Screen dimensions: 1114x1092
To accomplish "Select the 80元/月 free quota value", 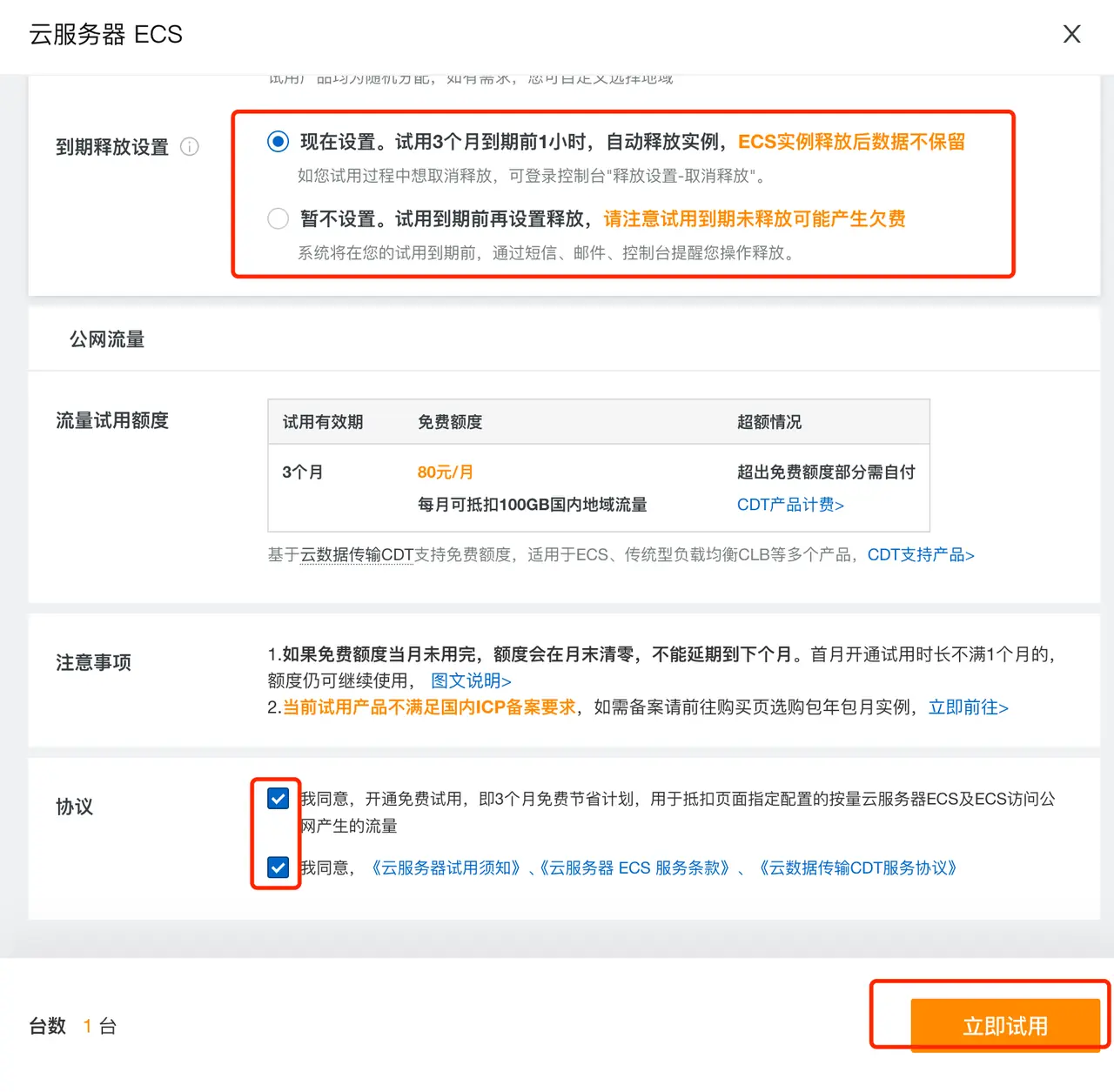I will (444, 472).
